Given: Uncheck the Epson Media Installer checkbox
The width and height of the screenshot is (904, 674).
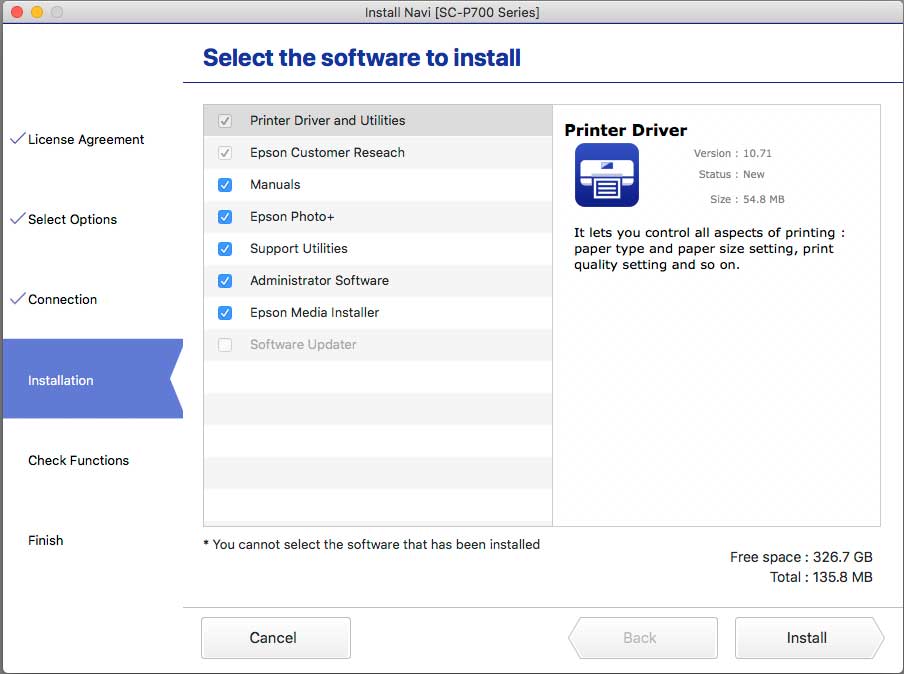Looking at the screenshot, I should click(x=225, y=313).
